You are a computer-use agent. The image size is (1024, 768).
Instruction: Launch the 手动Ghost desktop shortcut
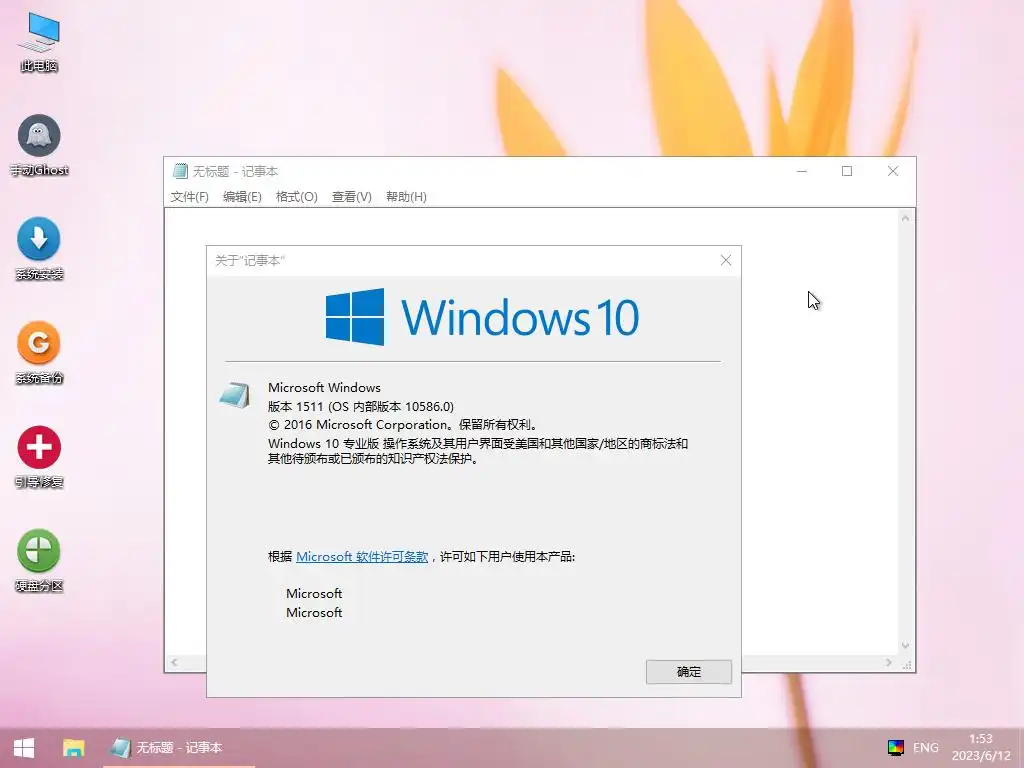[x=39, y=146]
